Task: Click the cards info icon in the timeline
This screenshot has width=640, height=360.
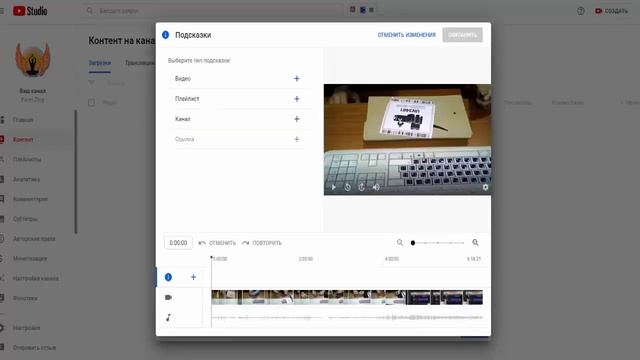Action: pos(168,277)
